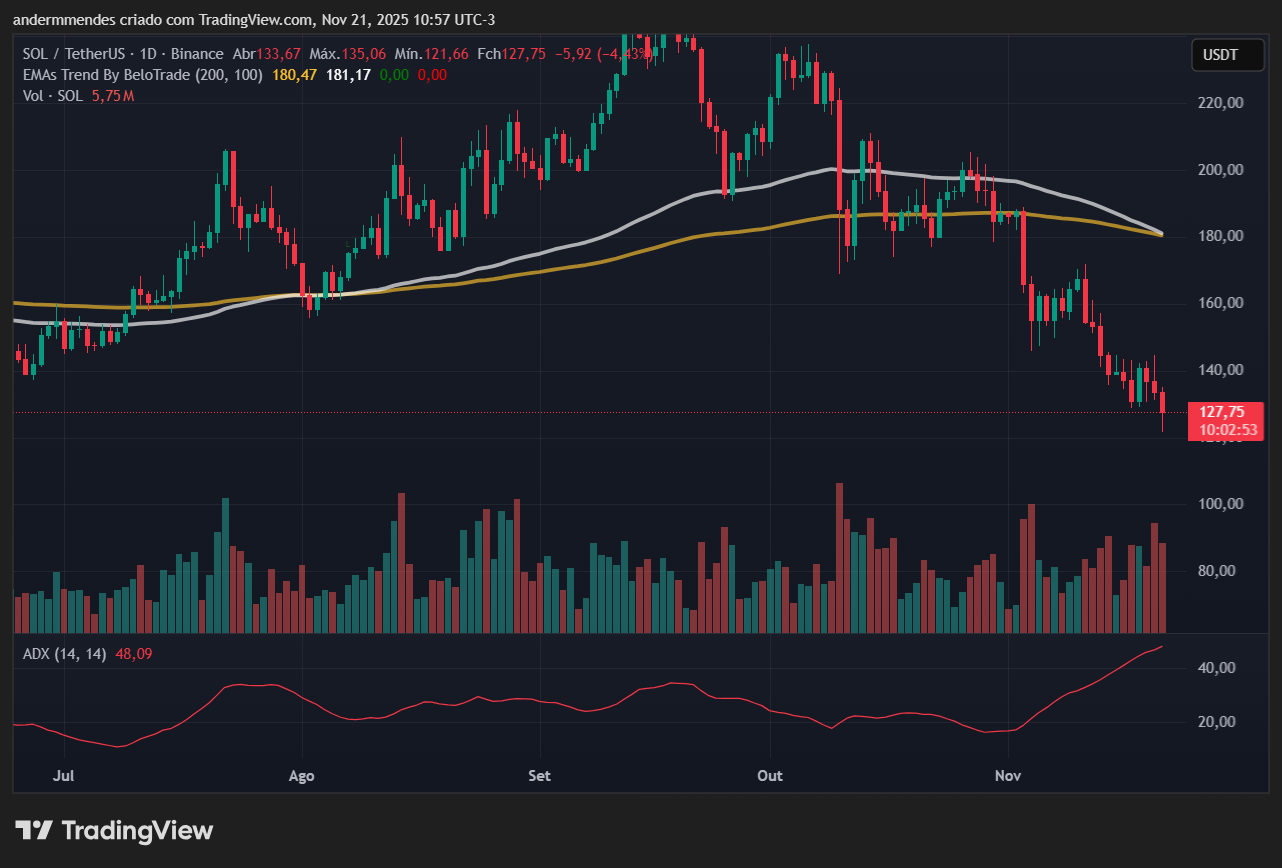Select the Nov label on time axis
1282x868 pixels.
coord(1007,775)
